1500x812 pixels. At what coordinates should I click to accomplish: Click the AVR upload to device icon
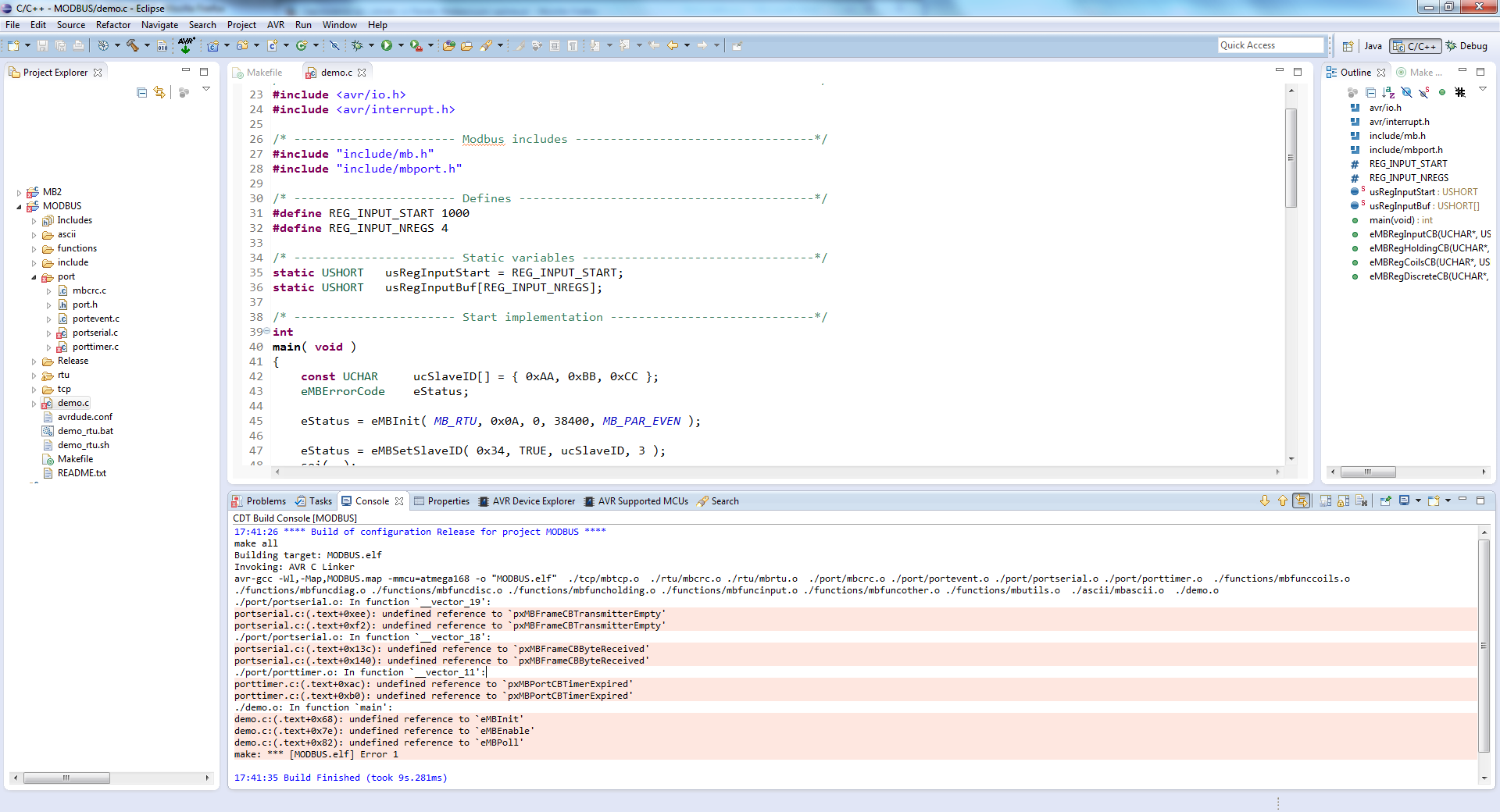point(186,45)
